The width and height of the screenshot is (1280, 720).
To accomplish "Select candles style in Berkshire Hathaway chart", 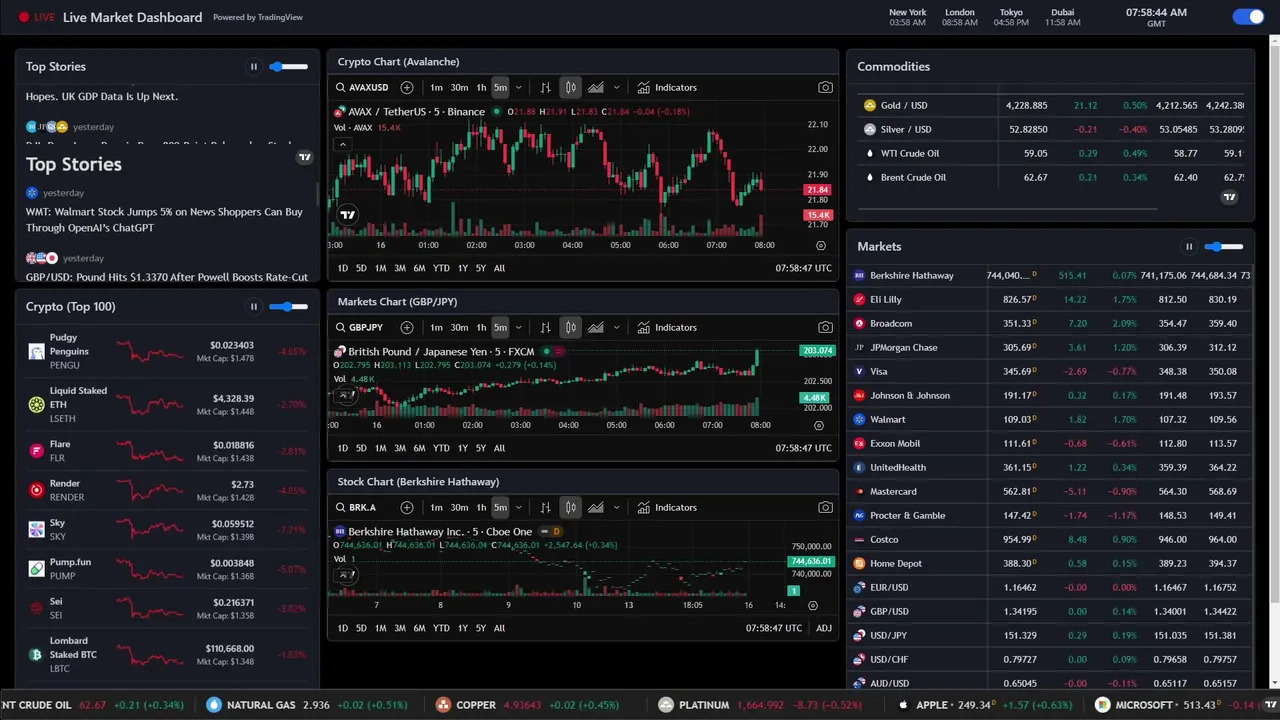I will pyautogui.click(x=570, y=507).
